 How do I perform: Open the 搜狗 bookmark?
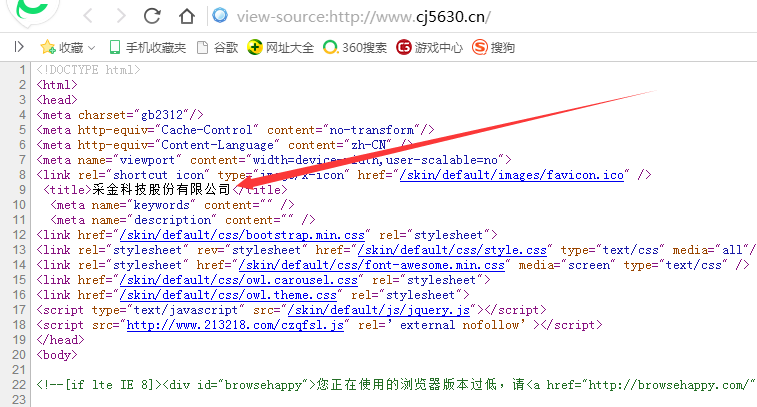click(493, 47)
